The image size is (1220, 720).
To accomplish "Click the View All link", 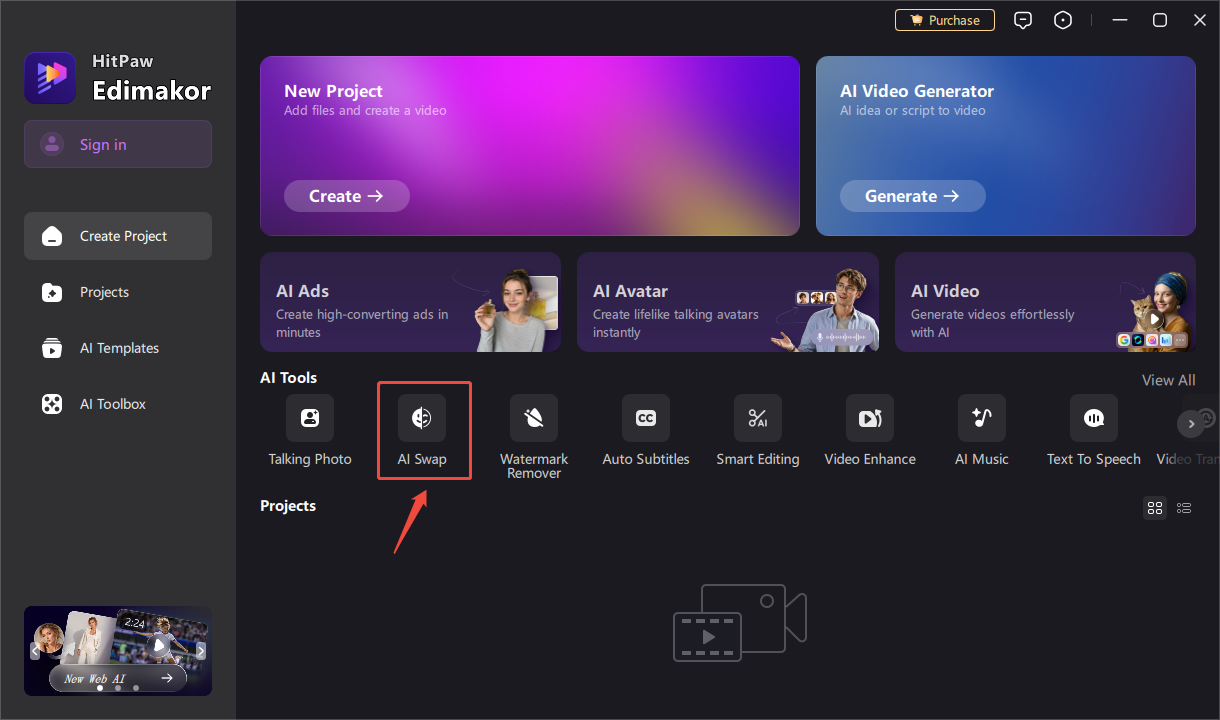I will coord(1168,380).
